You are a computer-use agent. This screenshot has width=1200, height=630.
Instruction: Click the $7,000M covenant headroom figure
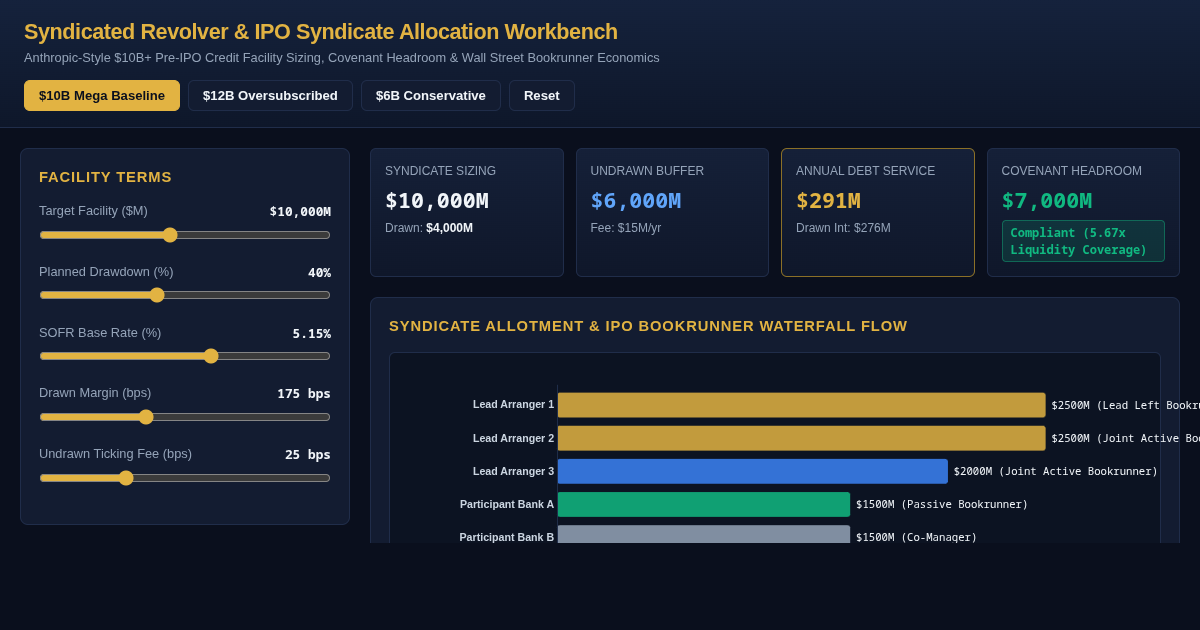1047,200
